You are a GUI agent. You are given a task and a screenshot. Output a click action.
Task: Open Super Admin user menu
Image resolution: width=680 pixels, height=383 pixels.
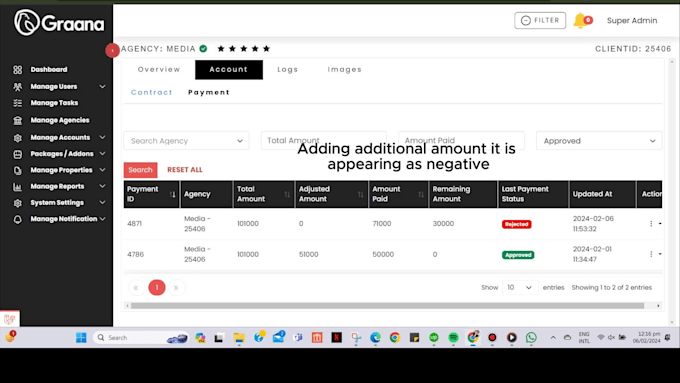632,20
